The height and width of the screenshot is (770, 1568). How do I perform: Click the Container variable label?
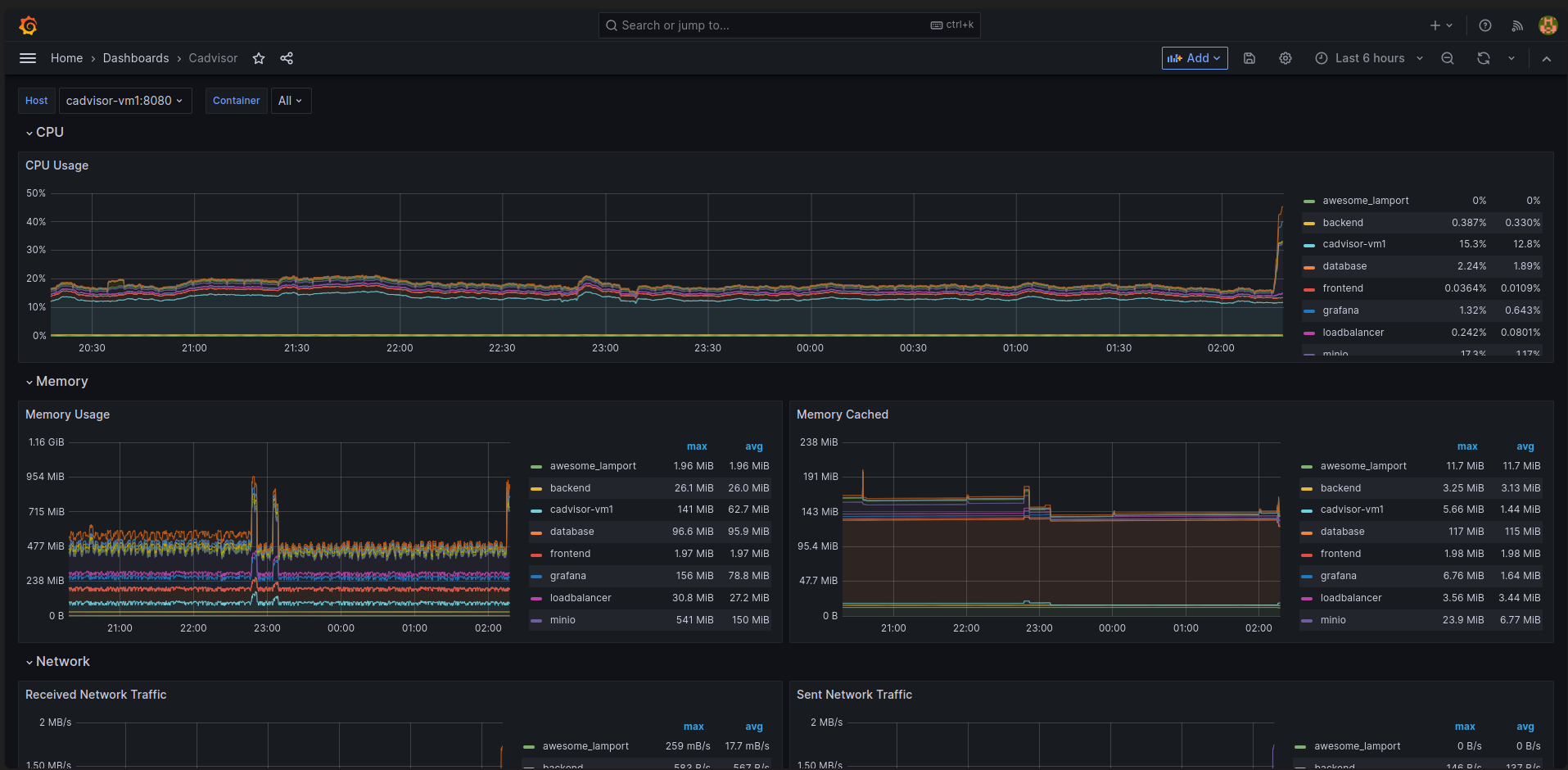point(236,101)
